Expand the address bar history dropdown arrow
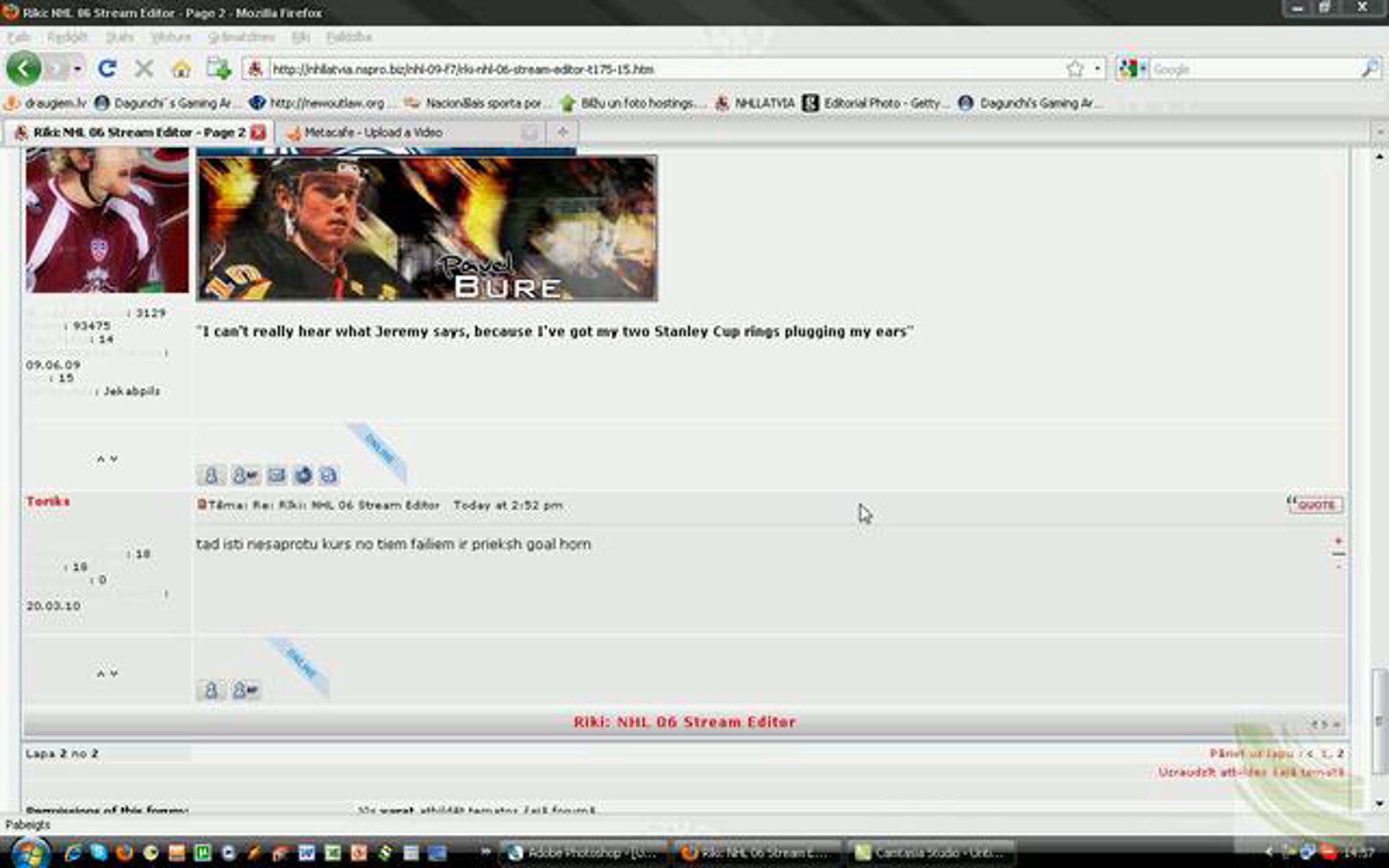The width and height of the screenshot is (1389, 868). 1097,69
